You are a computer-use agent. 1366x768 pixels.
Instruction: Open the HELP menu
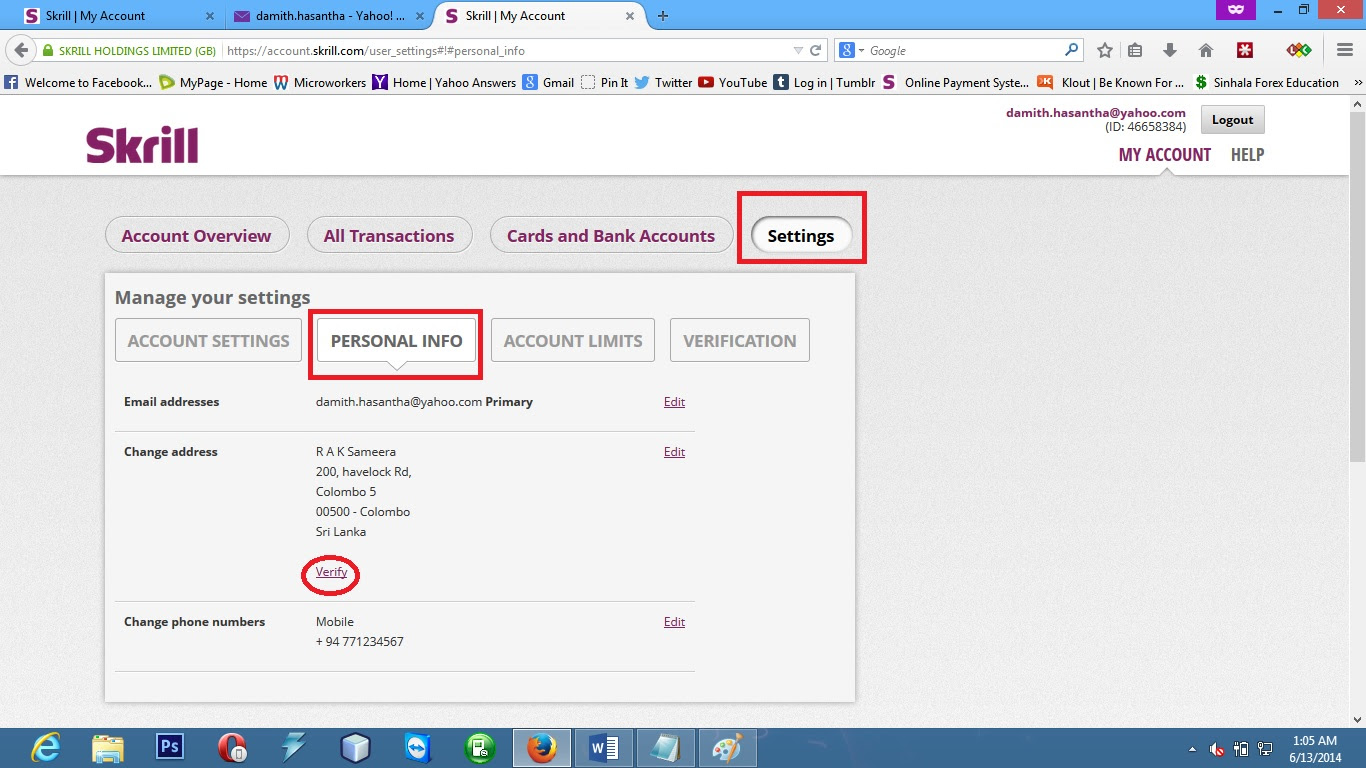[1247, 155]
